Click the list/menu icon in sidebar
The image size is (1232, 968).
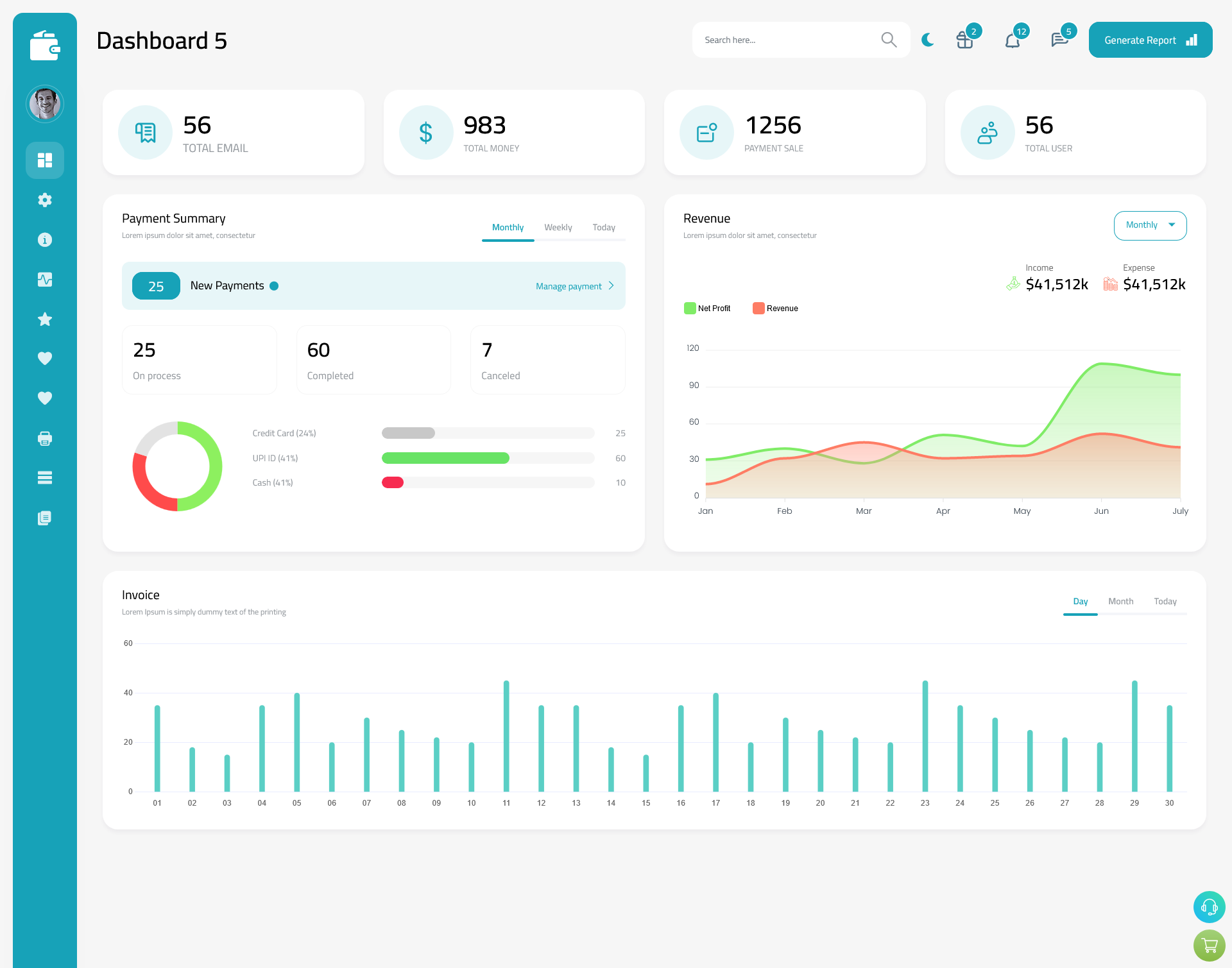tap(44, 478)
